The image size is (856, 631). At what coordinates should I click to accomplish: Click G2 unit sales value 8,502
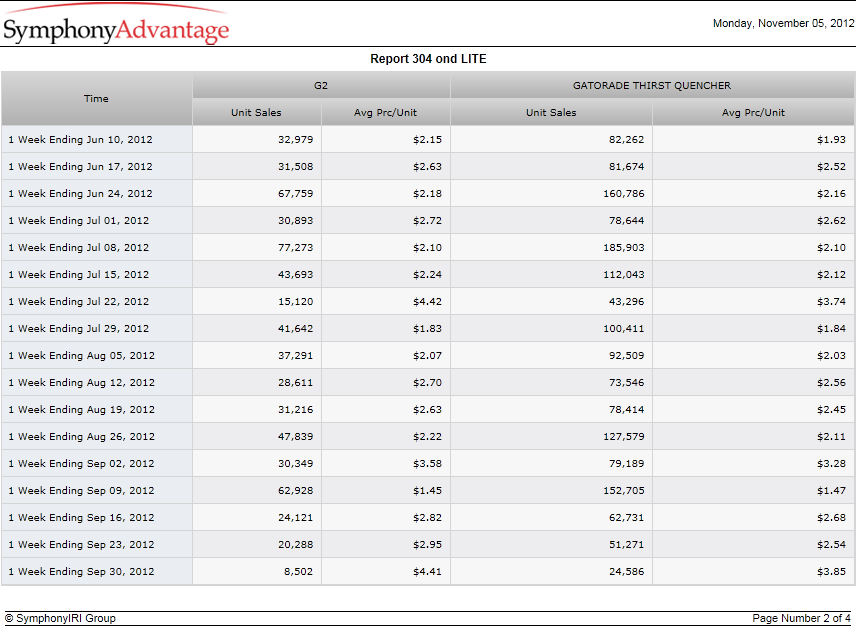(298, 572)
